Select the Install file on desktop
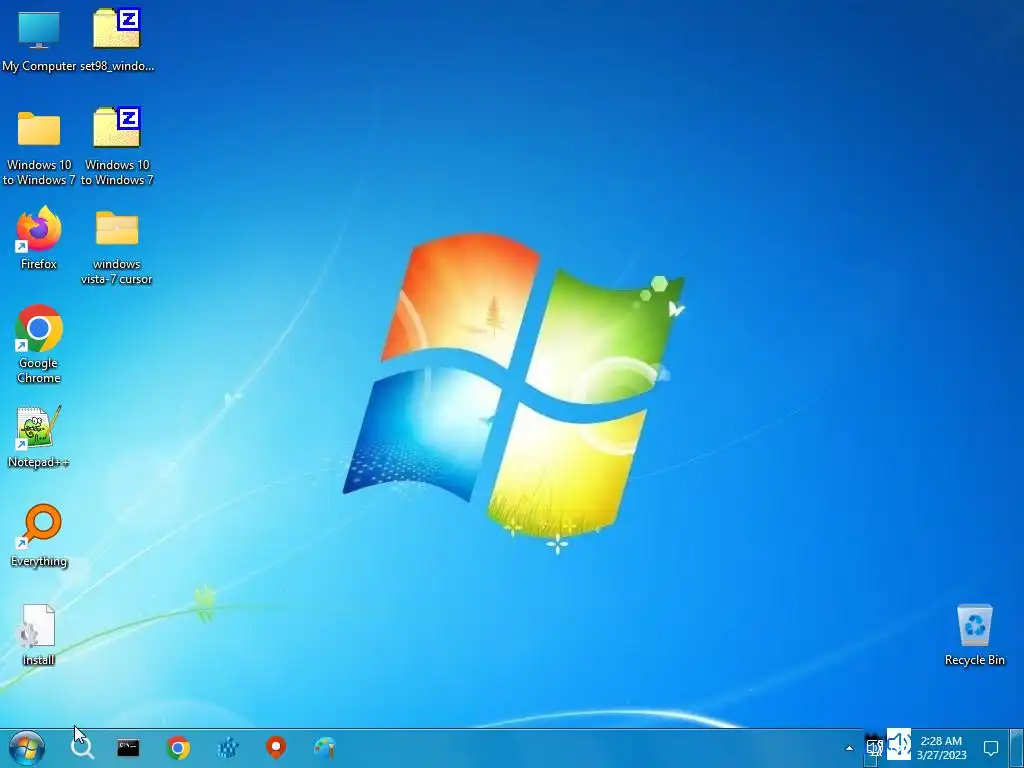Viewport: 1024px width, 768px height. pyautogui.click(x=39, y=635)
